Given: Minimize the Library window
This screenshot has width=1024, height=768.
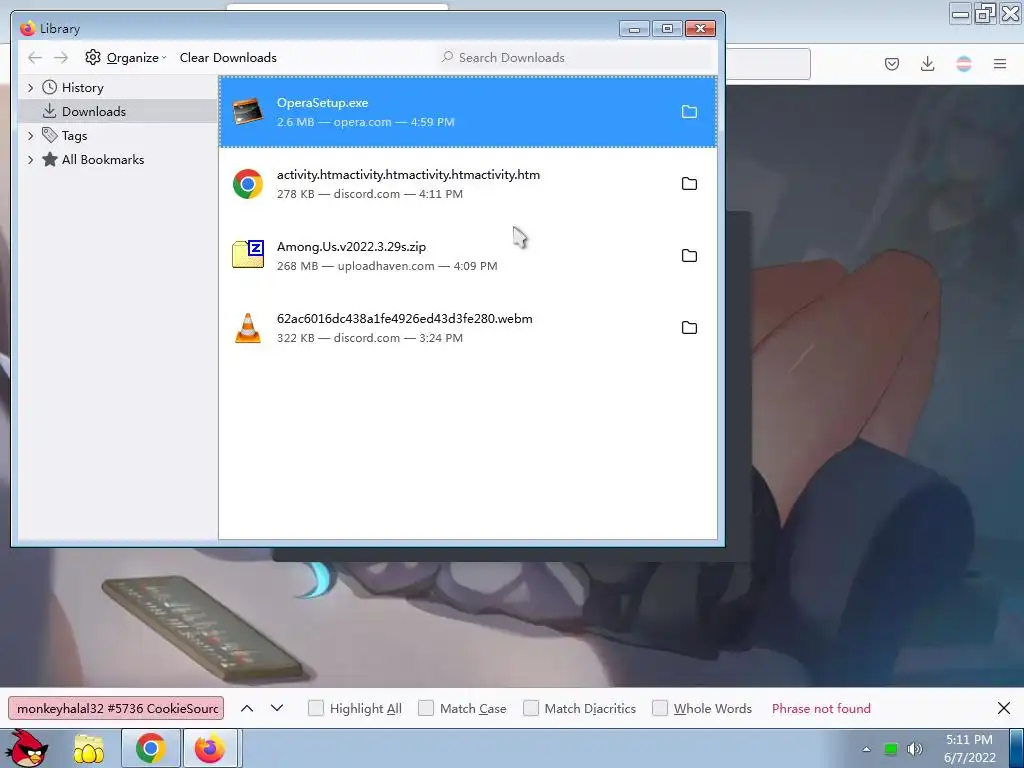Looking at the screenshot, I should point(633,29).
